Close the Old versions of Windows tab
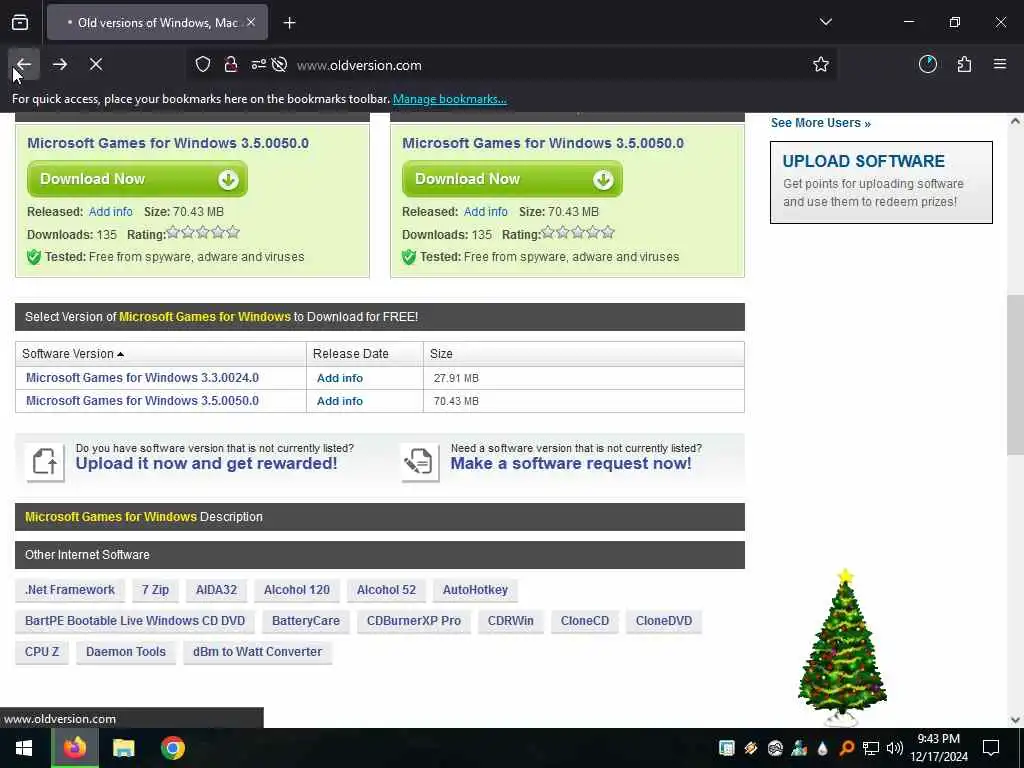This screenshot has width=1024, height=768. point(251,22)
